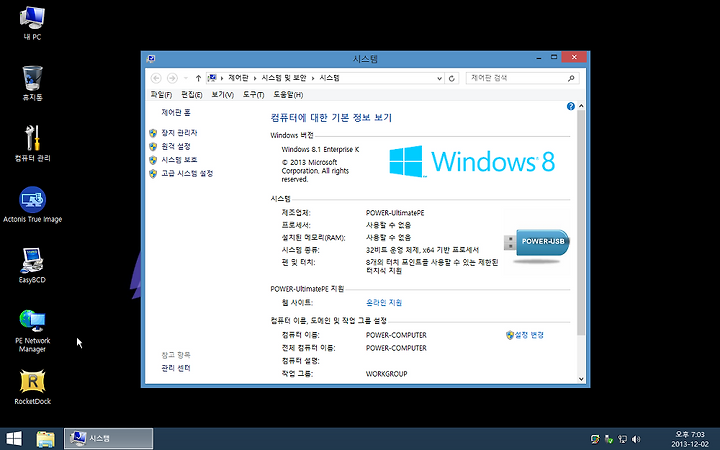Viewport: 720px width, 450px height.
Task: Click the 전체 컴퓨터 이름: label
Action: point(308,348)
